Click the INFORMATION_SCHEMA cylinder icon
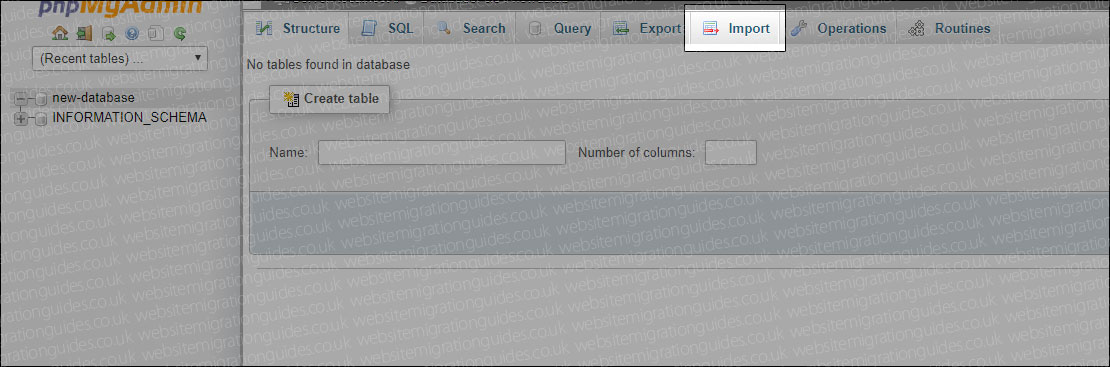The height and width of the screenshot is (367, 1110). pos(41,118)
